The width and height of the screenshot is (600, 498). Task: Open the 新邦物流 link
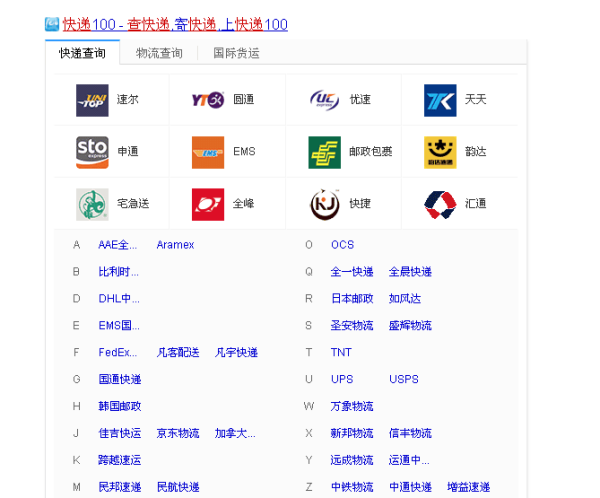pyautogui.click(x=352, y=433)
